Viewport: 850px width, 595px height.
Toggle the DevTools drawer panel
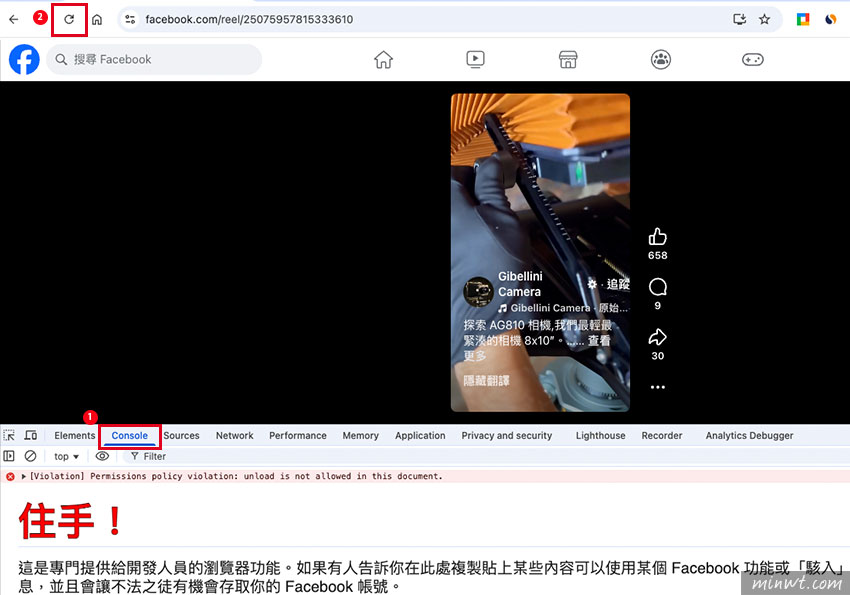point(9,456)
